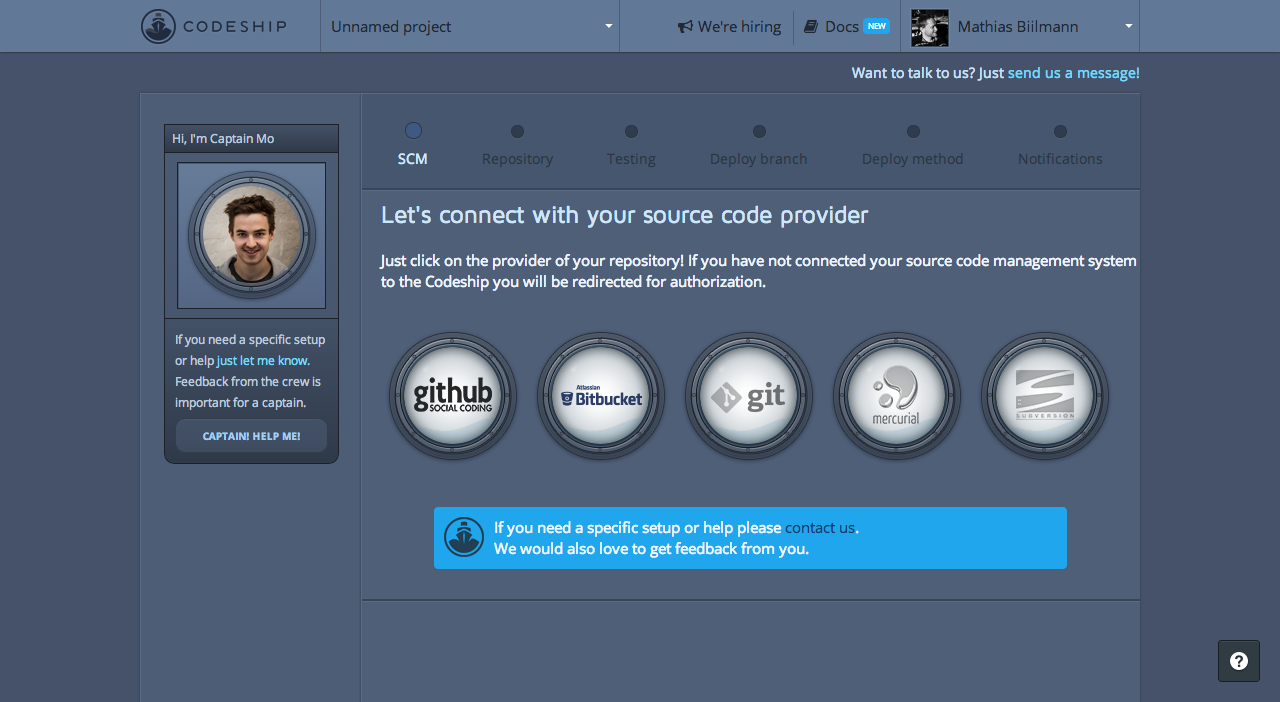Select the Mercurial provider porthole
This screenshot has width=1280, height=702.
coord(897,396)
